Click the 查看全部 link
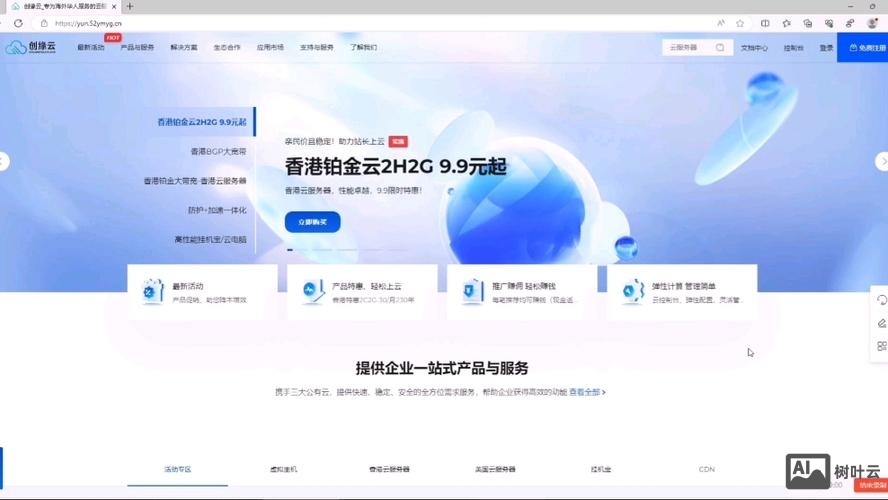Image resolution: width=888 pixels, height=500 pixels. [587, 392]
